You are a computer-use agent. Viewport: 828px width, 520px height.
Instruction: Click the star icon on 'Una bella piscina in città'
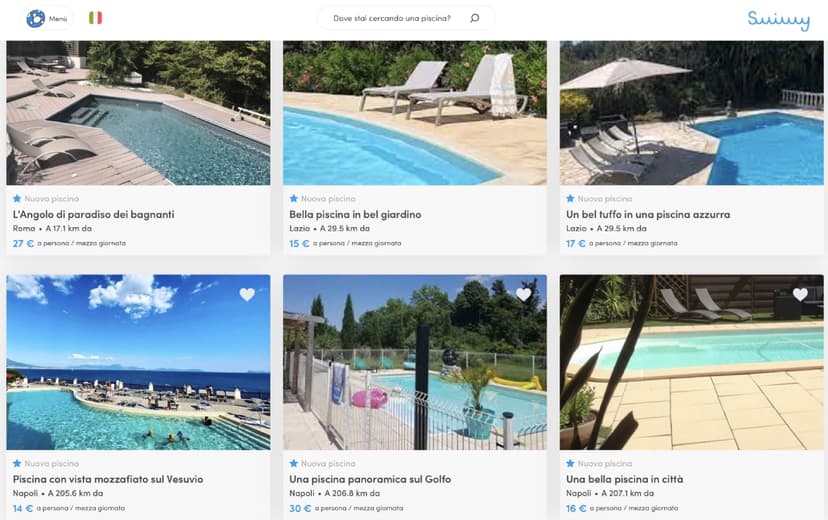pyautogui.click(x=570, y=463)
